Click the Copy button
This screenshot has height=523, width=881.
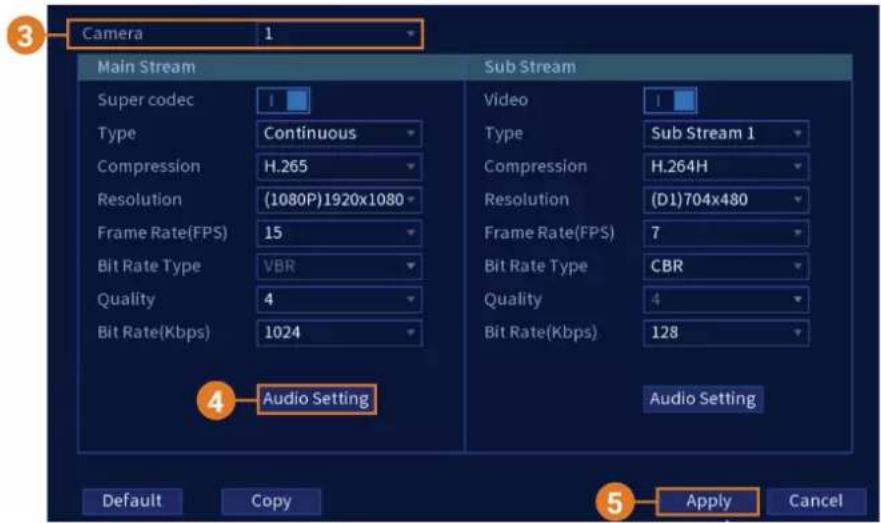pyautogui.click(x=271, y=501)
